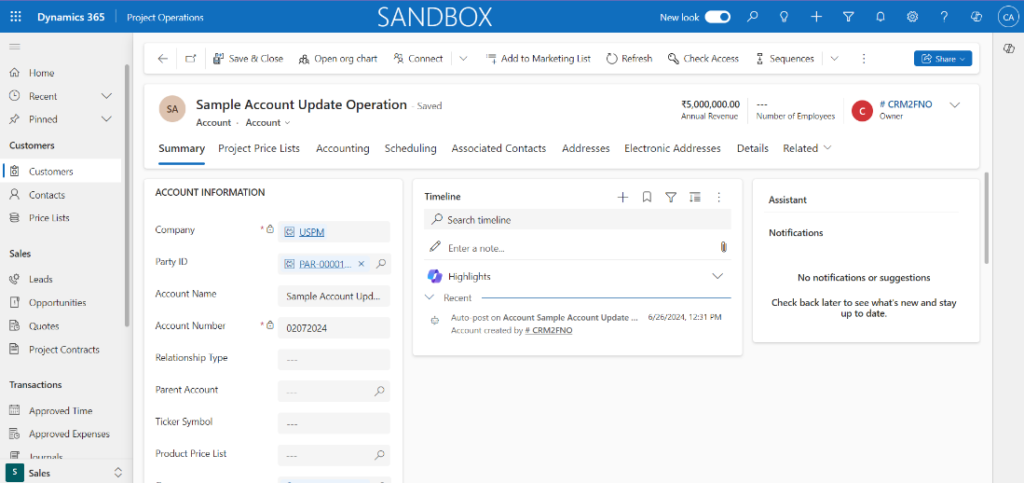This screenshot has height=483, width=1024.
Task: Click the Connect command
Action: click(418, 59)
